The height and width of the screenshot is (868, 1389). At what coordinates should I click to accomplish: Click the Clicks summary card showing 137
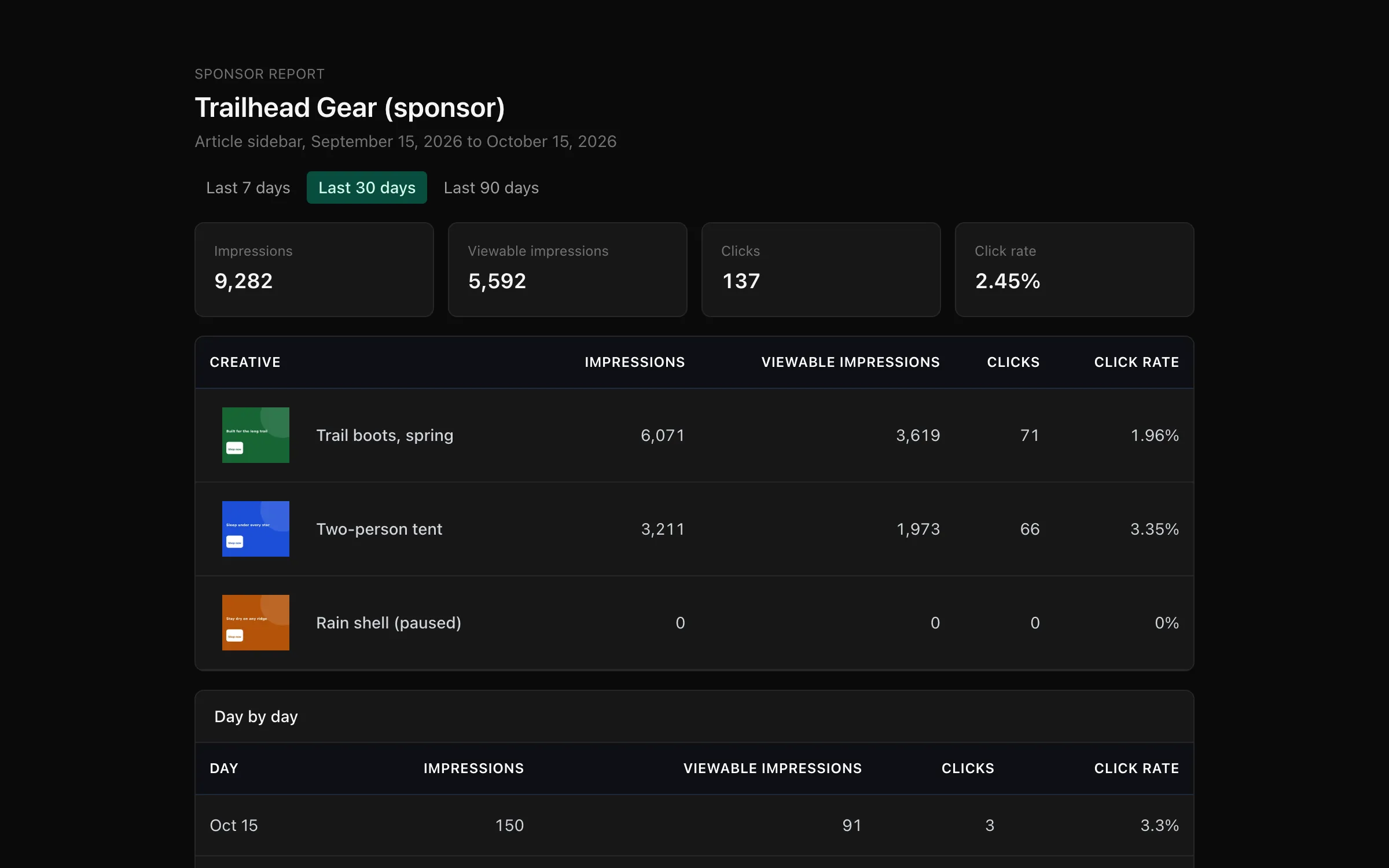tap(821, 270)
